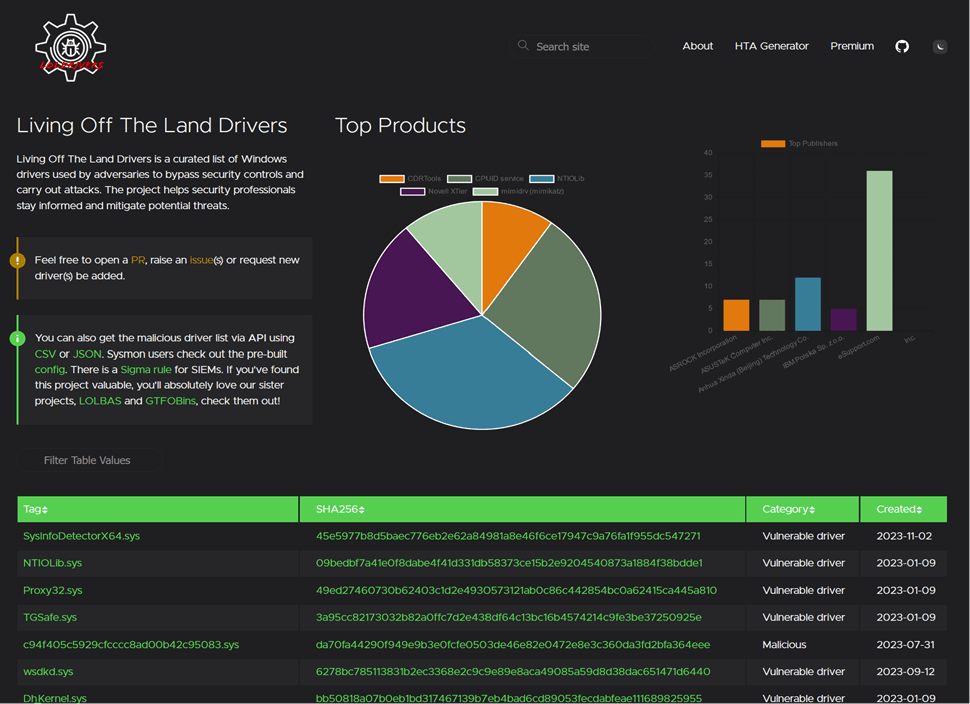Sort table by Created date column
Image resolution: width=970 pixels, height=704 pixels.
click(898, 510)
